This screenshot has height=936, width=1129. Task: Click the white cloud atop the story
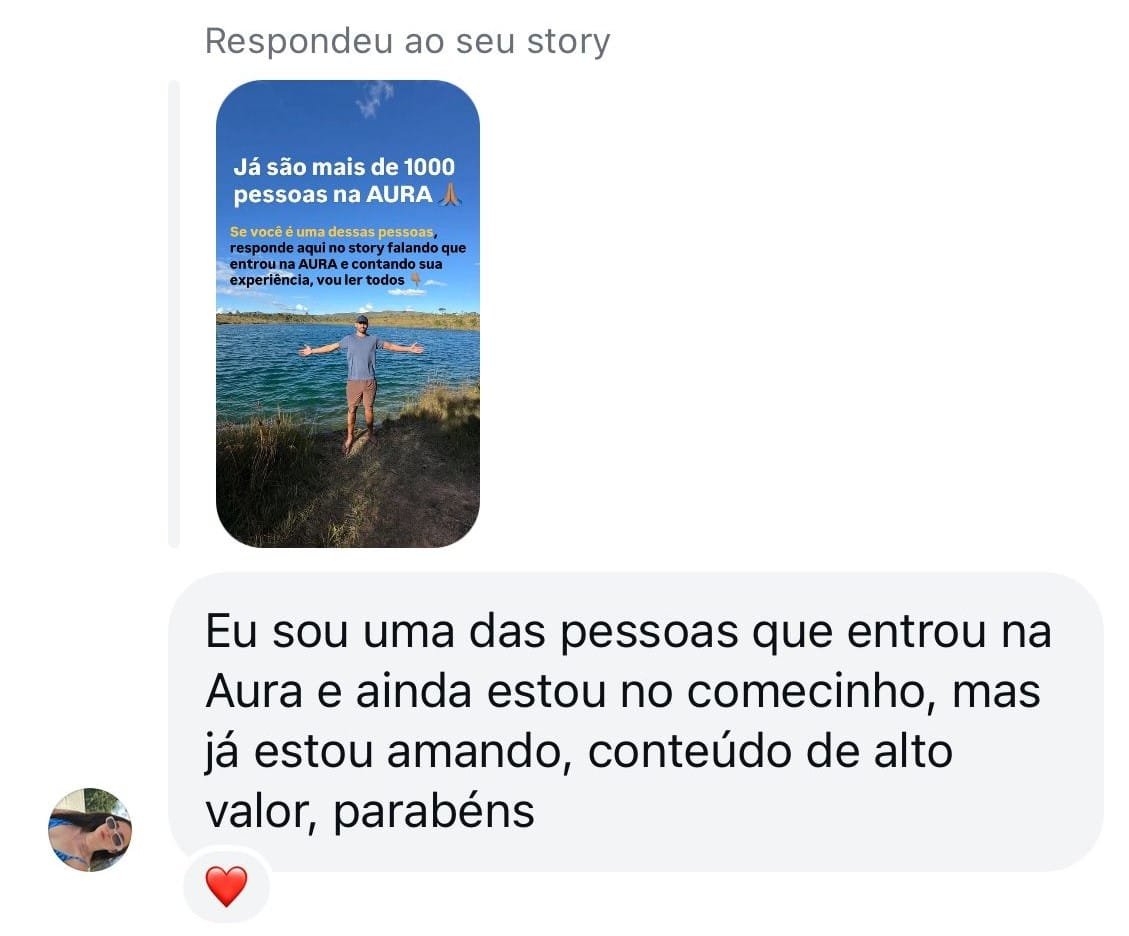374,98
